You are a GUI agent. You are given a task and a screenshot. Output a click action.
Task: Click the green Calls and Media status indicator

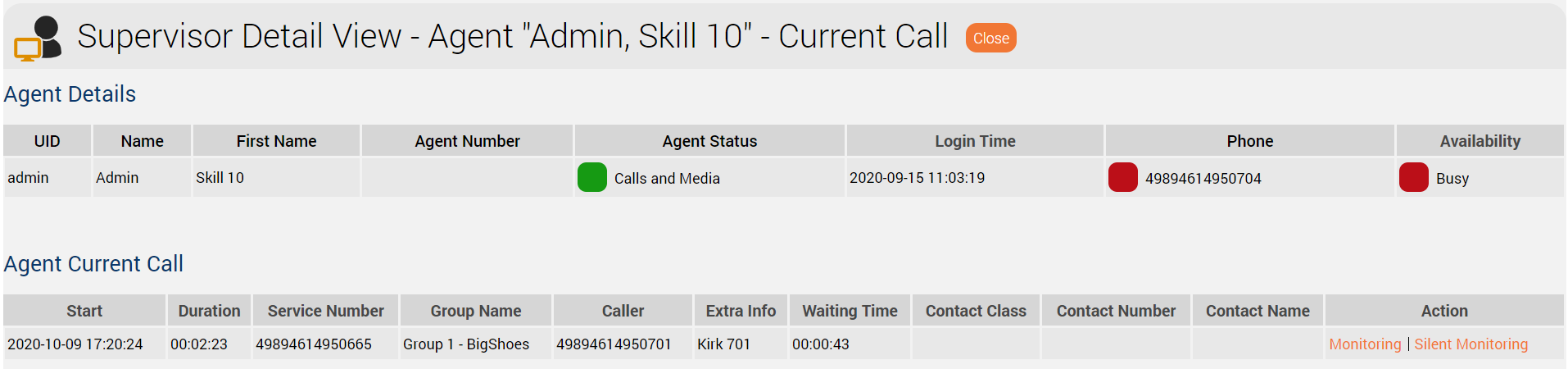click(592, 177)
